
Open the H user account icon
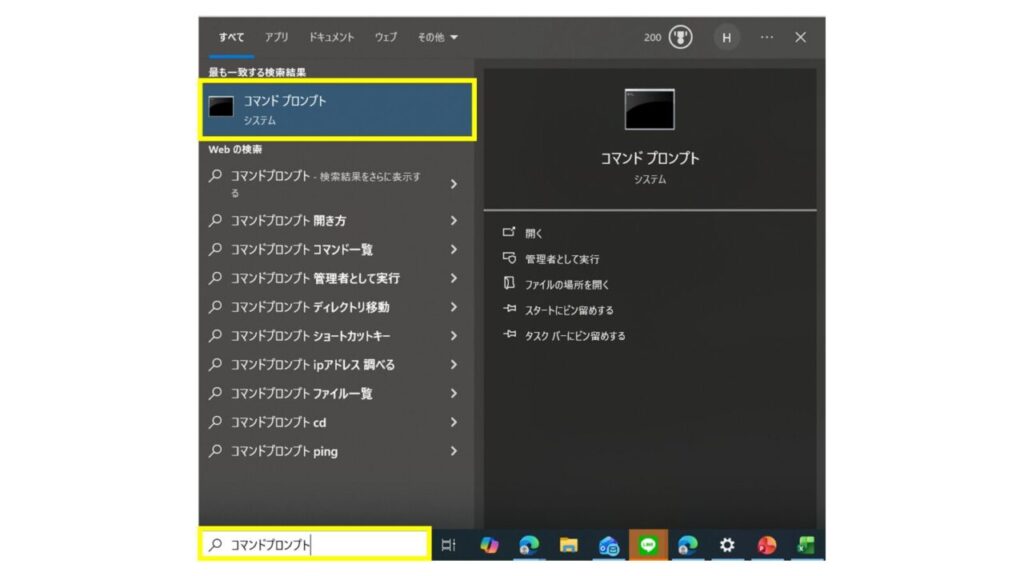[726, 37]
